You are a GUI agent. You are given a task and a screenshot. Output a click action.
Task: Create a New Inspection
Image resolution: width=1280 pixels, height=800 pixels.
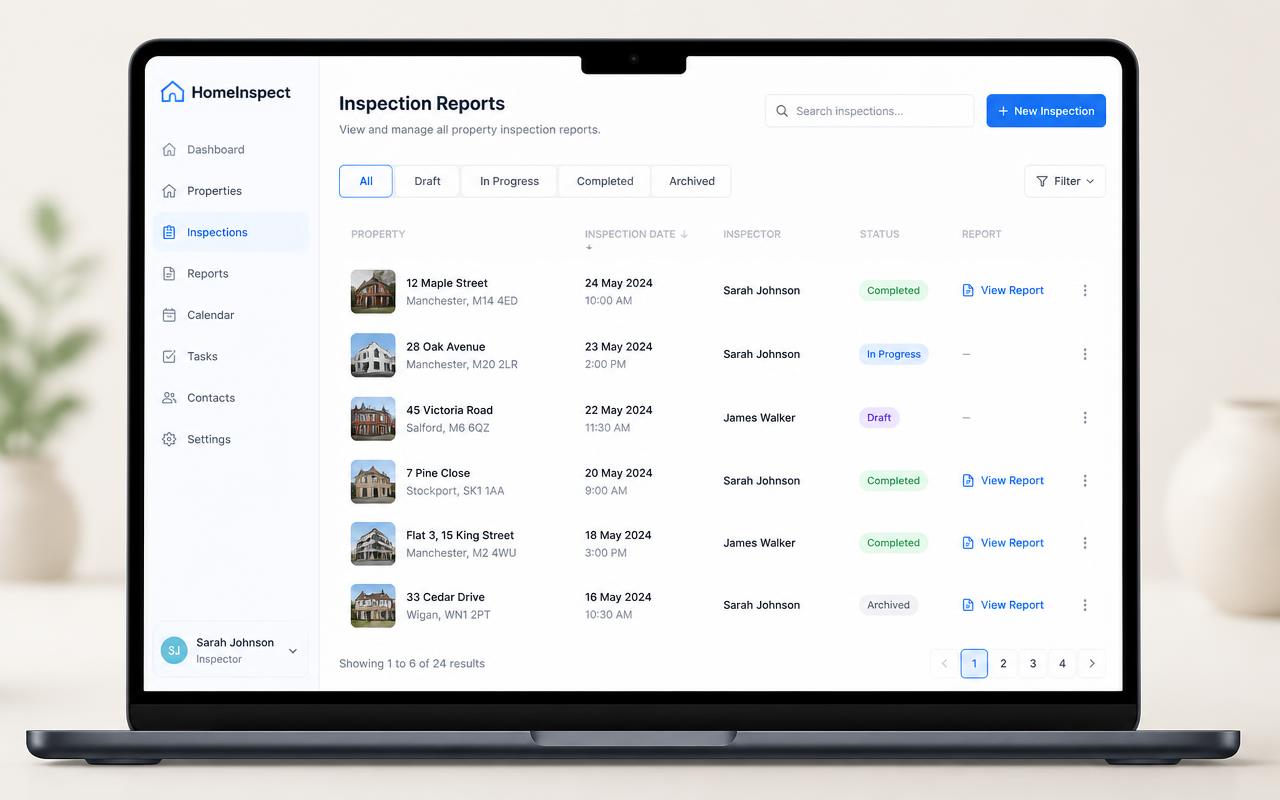pyautogui.click(x=1046, y=111)
